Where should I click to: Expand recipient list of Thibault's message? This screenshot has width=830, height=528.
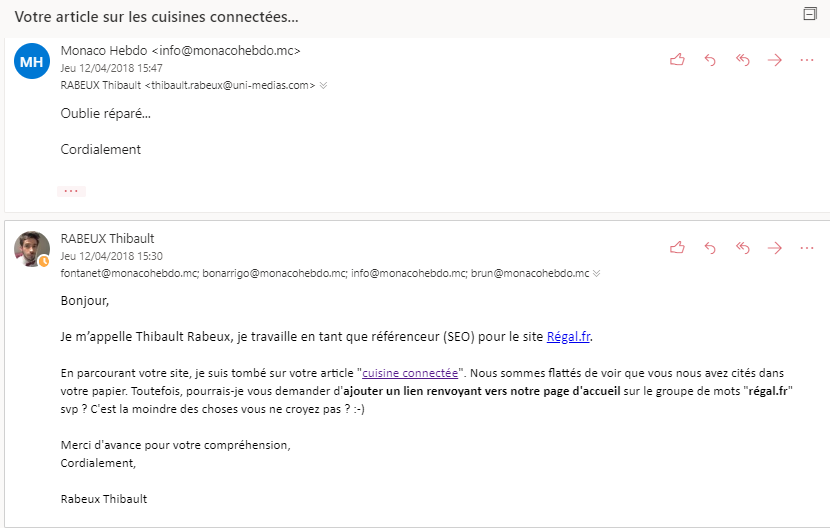(x=596, y=273)
